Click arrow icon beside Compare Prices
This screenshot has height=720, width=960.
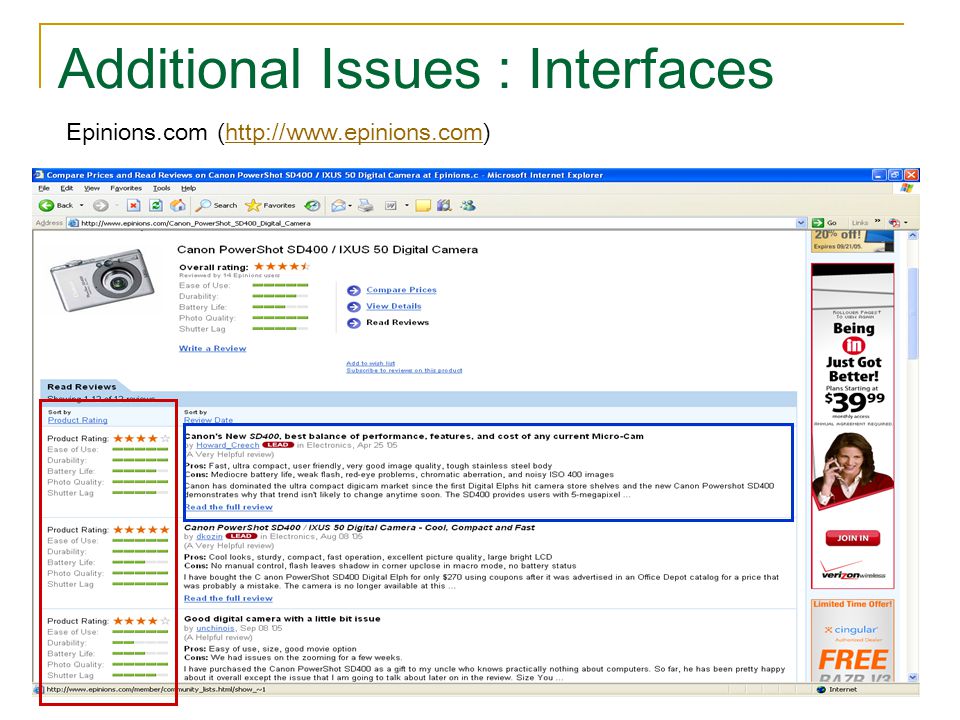[353, 290]
